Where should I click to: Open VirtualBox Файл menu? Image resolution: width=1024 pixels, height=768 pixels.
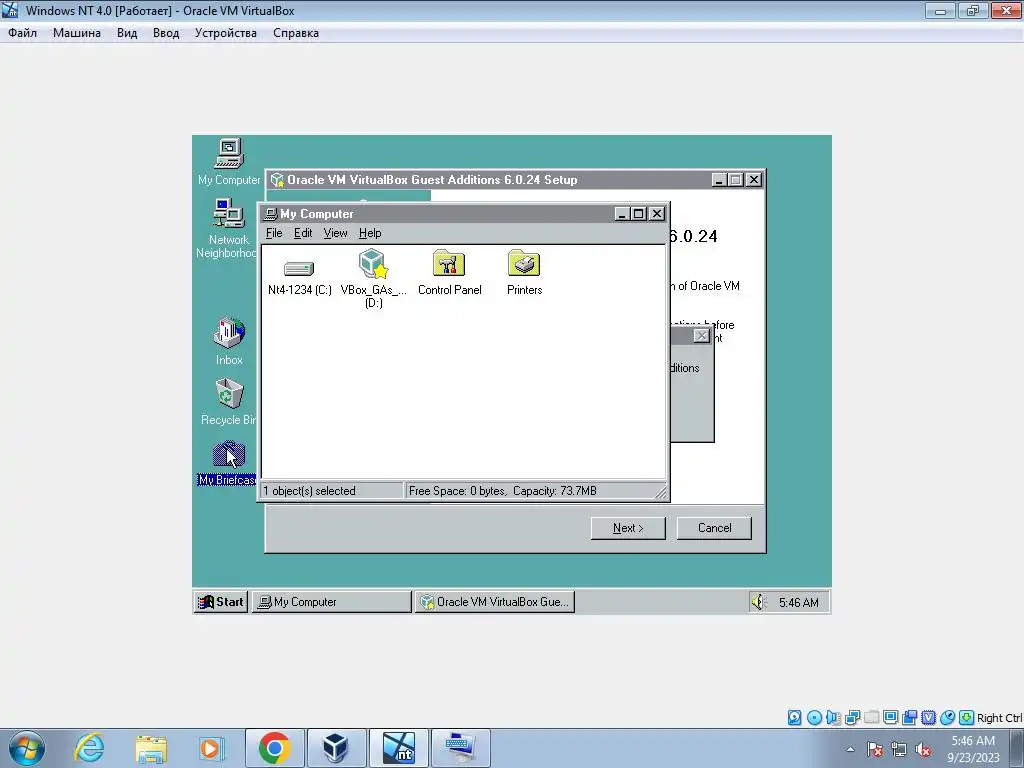click(23, 33)
